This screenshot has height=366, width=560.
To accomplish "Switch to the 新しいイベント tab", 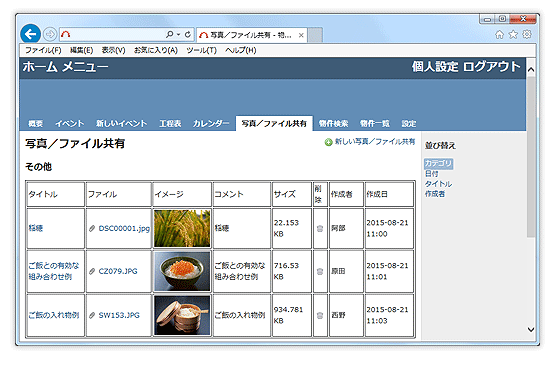I will (121, 124).
